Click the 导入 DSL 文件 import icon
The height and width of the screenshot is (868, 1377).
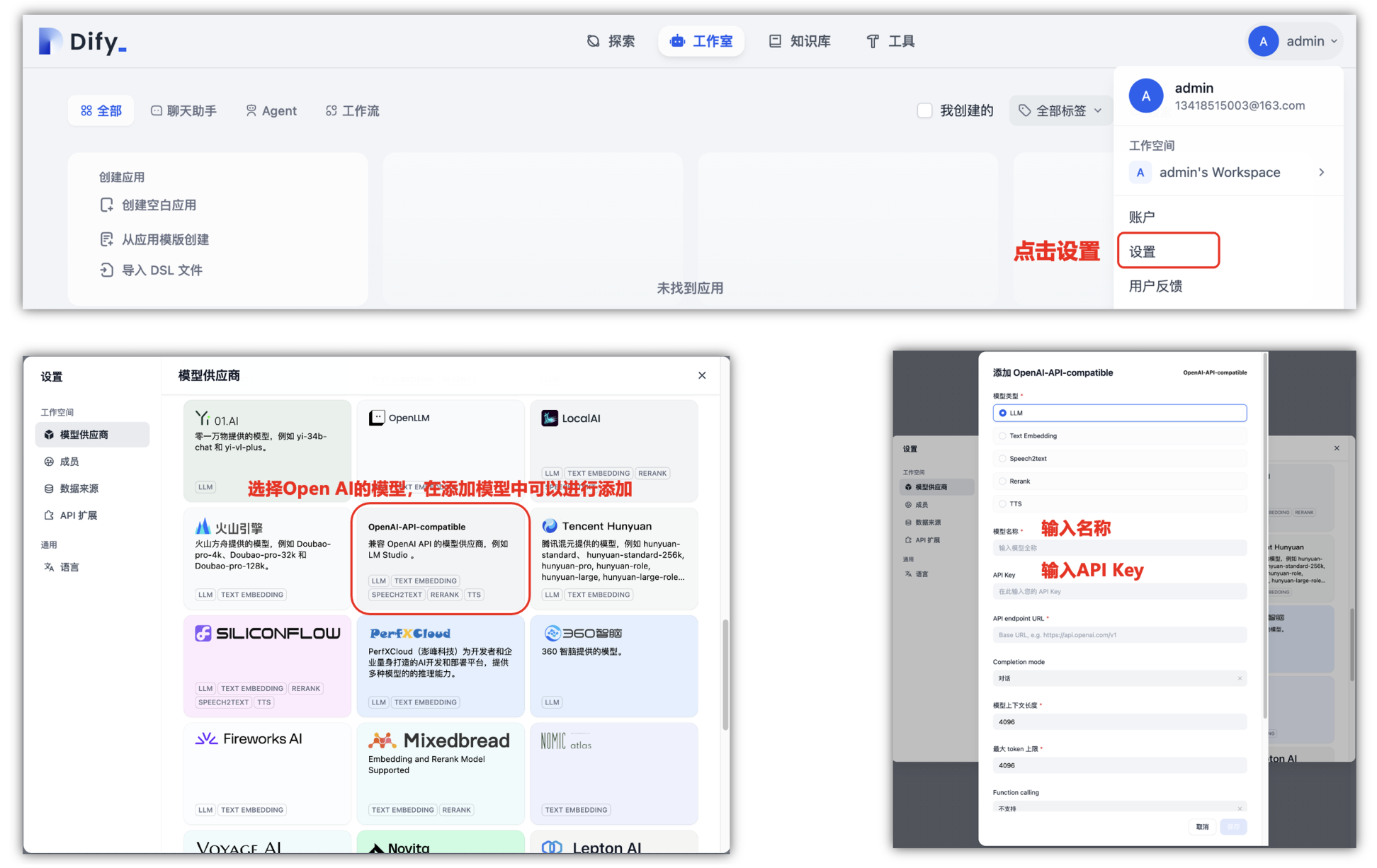tap(106, 270)
